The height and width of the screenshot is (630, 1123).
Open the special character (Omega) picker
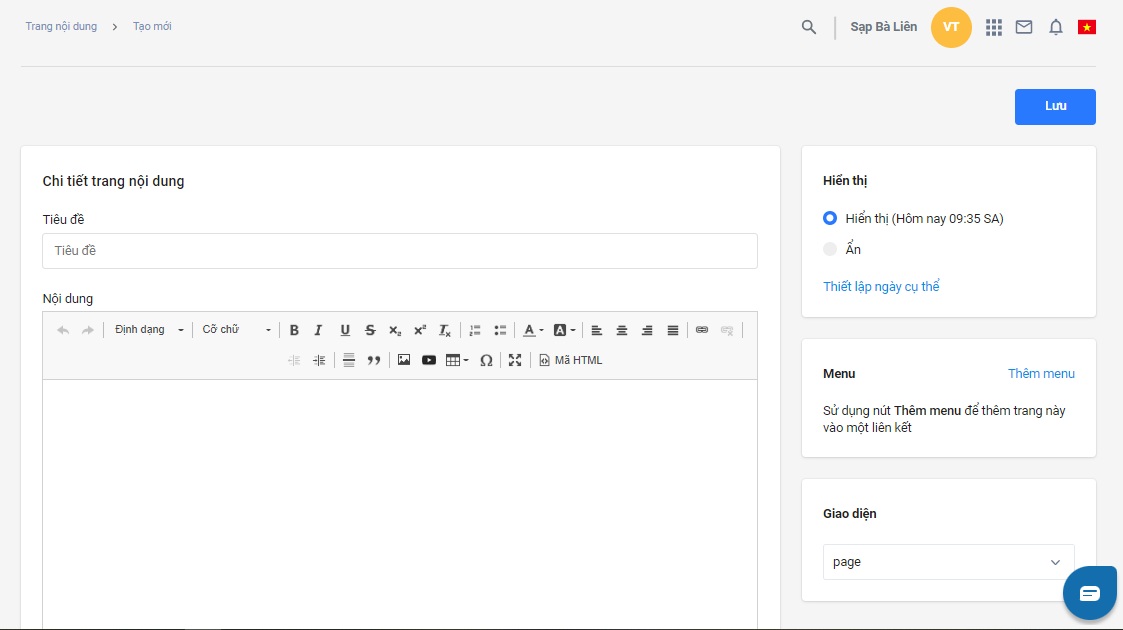[486, 360]
